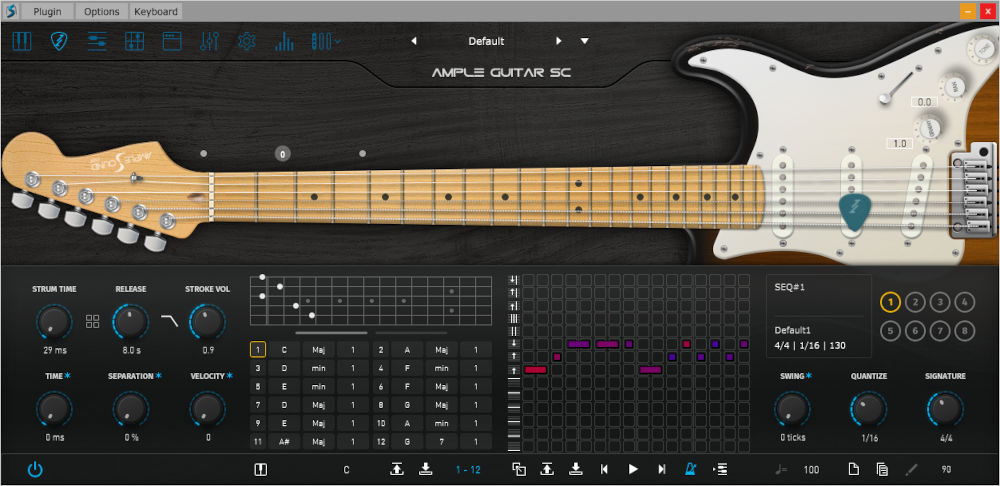Click the four-squares grid icon near Release
Screen dimensions: 1000x486
(x=92, y=321)
